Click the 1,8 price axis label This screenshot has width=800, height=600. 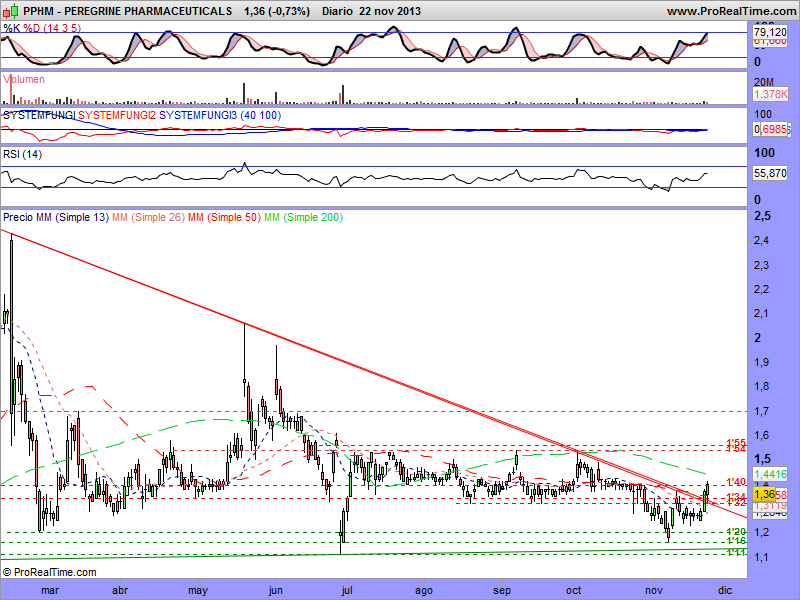pos(762,386)
